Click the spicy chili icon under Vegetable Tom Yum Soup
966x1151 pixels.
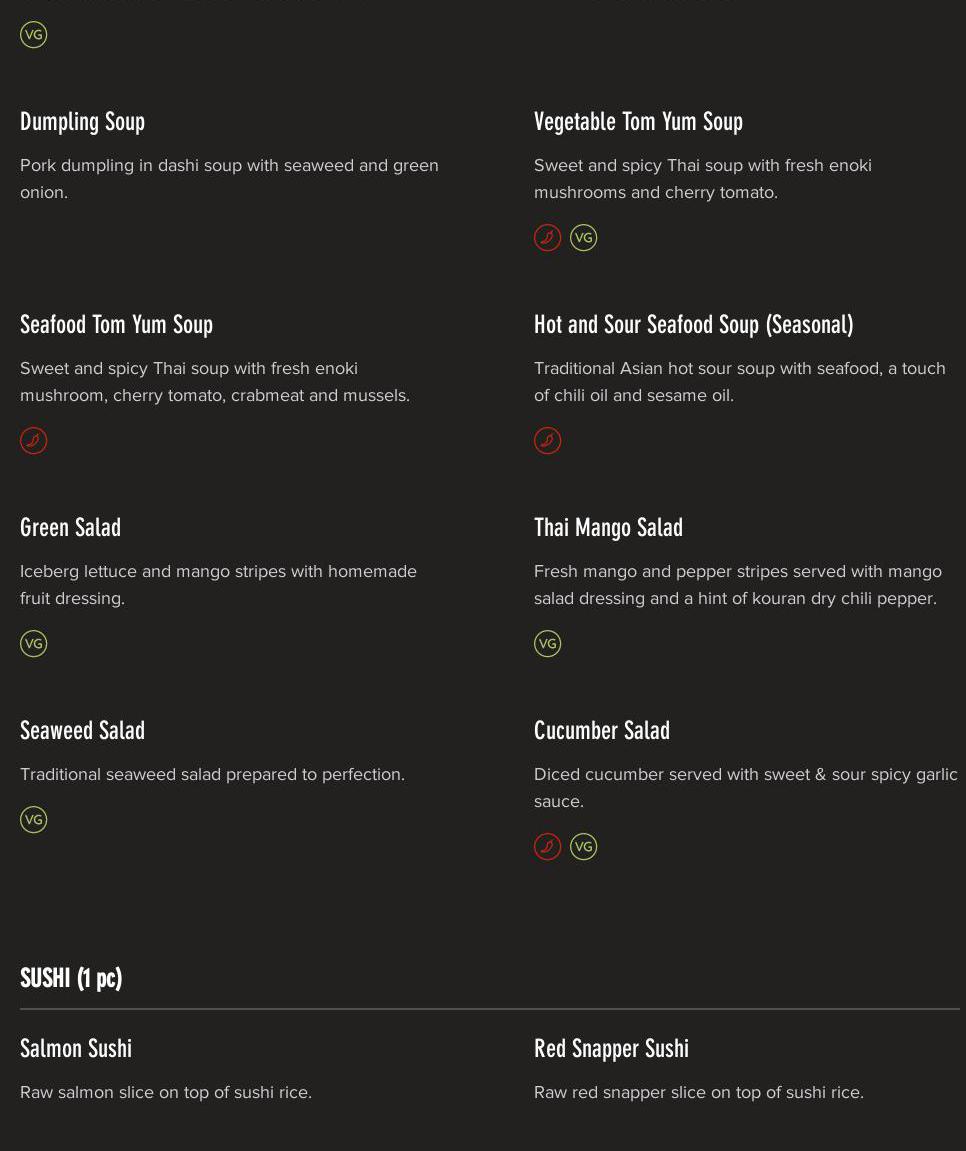[x=547, y=238]
